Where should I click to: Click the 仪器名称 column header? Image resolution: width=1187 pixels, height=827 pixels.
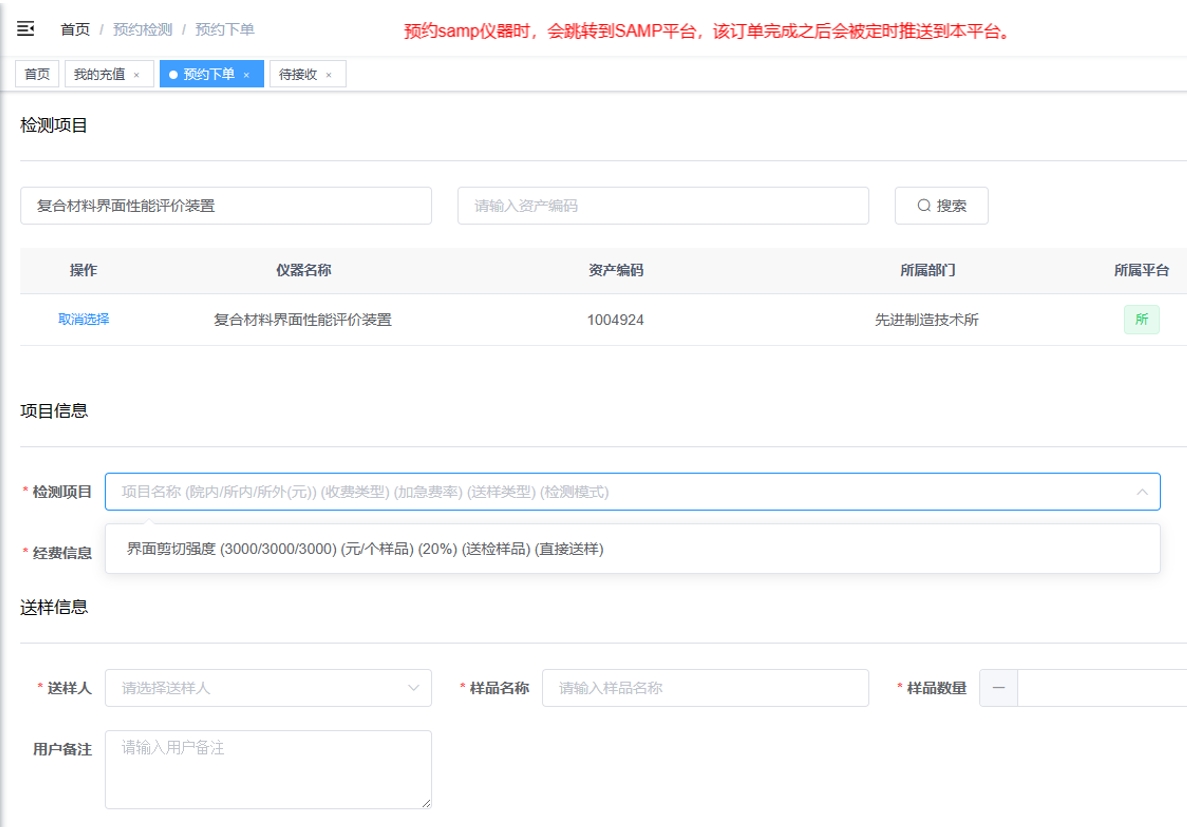coord(304,270)
